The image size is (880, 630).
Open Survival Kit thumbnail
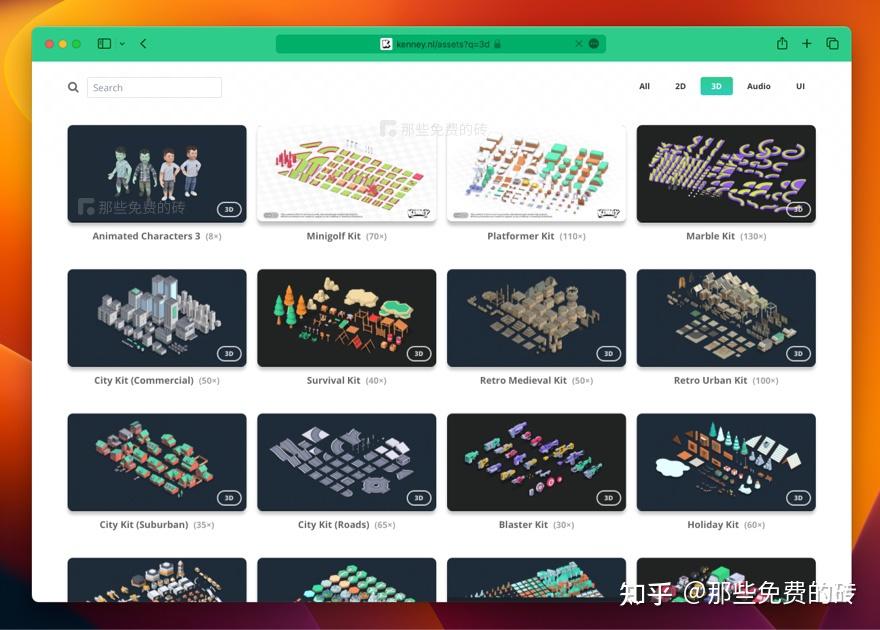point(346,318)
